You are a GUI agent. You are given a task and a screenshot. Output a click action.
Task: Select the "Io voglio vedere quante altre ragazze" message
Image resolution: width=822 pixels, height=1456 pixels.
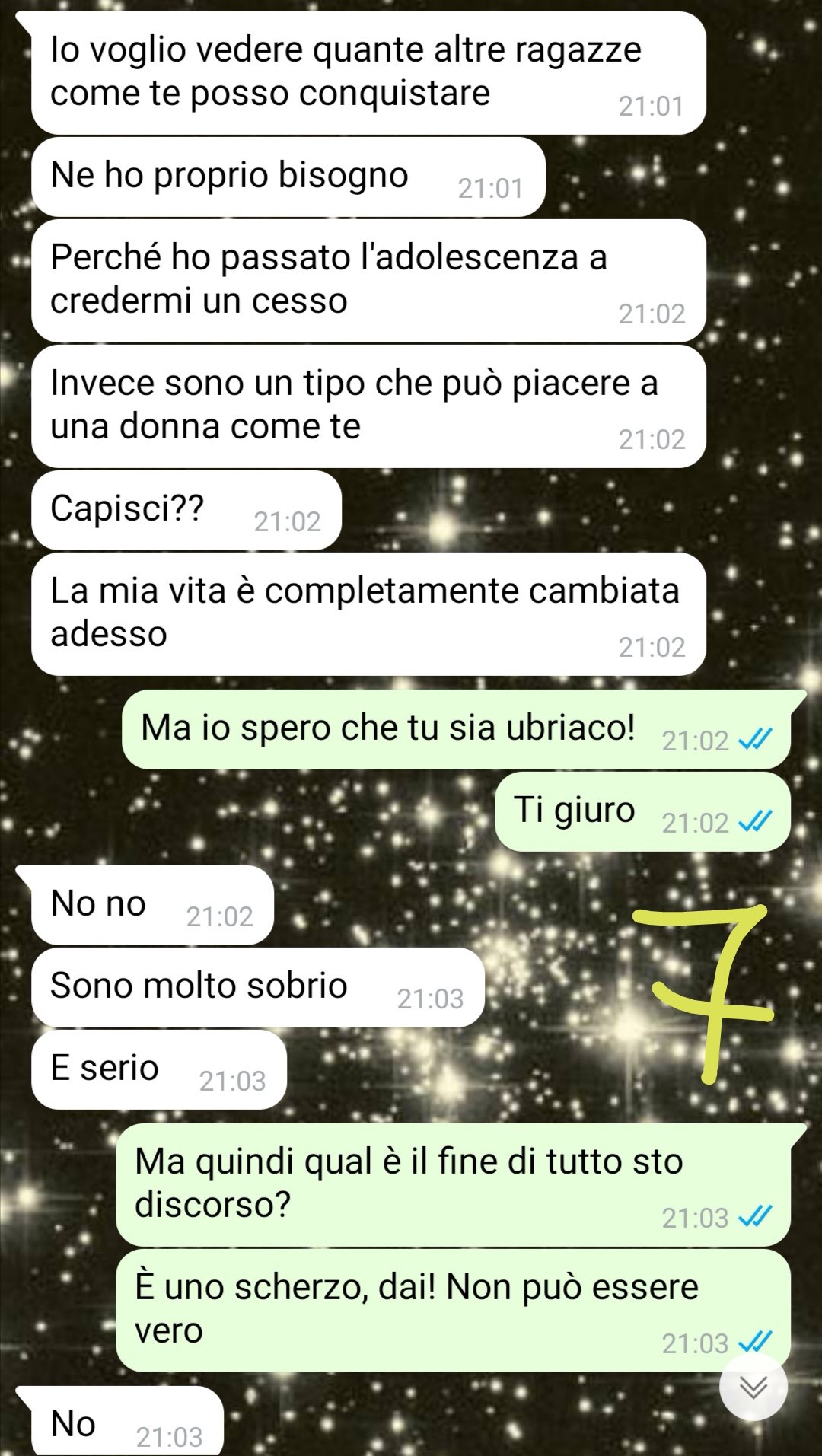click(x=368, y=73)
